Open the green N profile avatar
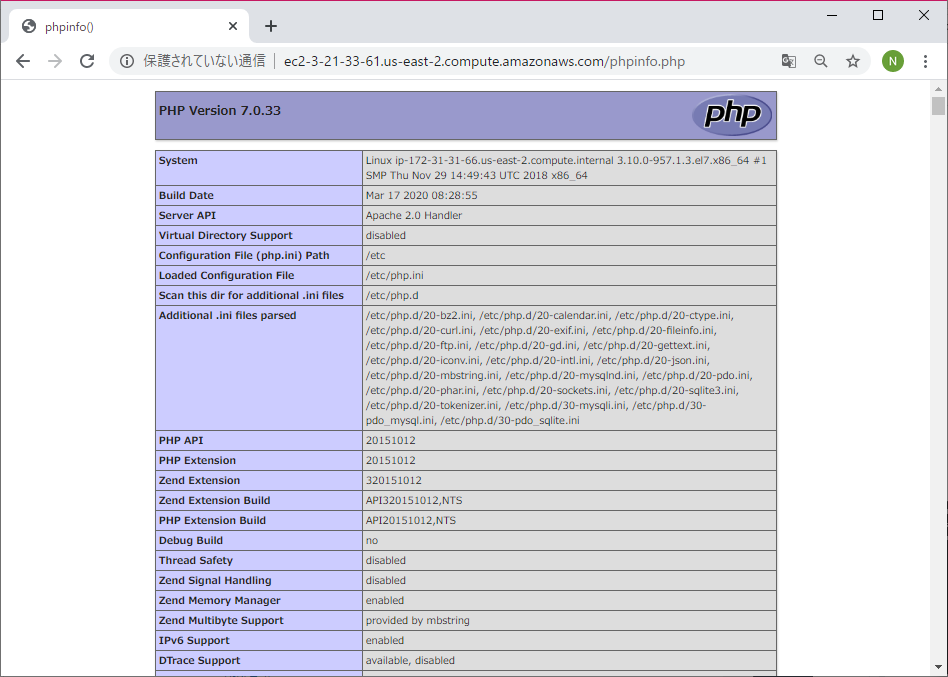Screen dimensions: 948x677 (892, 61)
